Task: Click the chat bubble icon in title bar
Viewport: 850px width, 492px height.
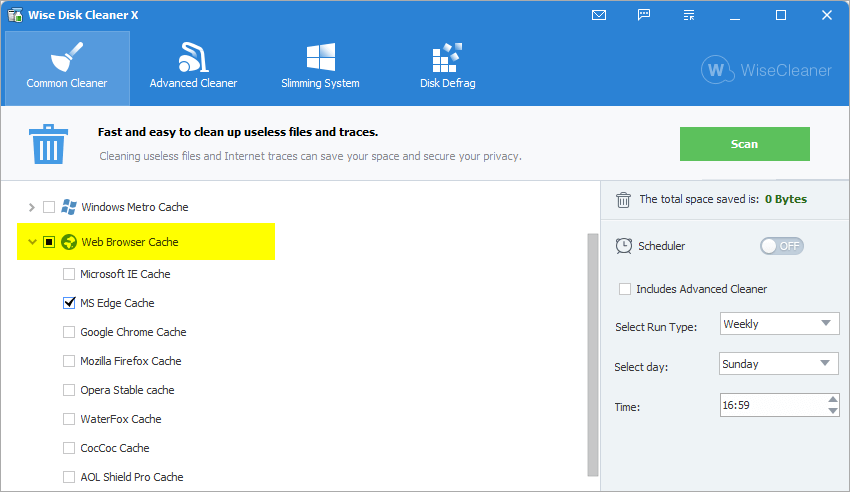Action: 644,15
